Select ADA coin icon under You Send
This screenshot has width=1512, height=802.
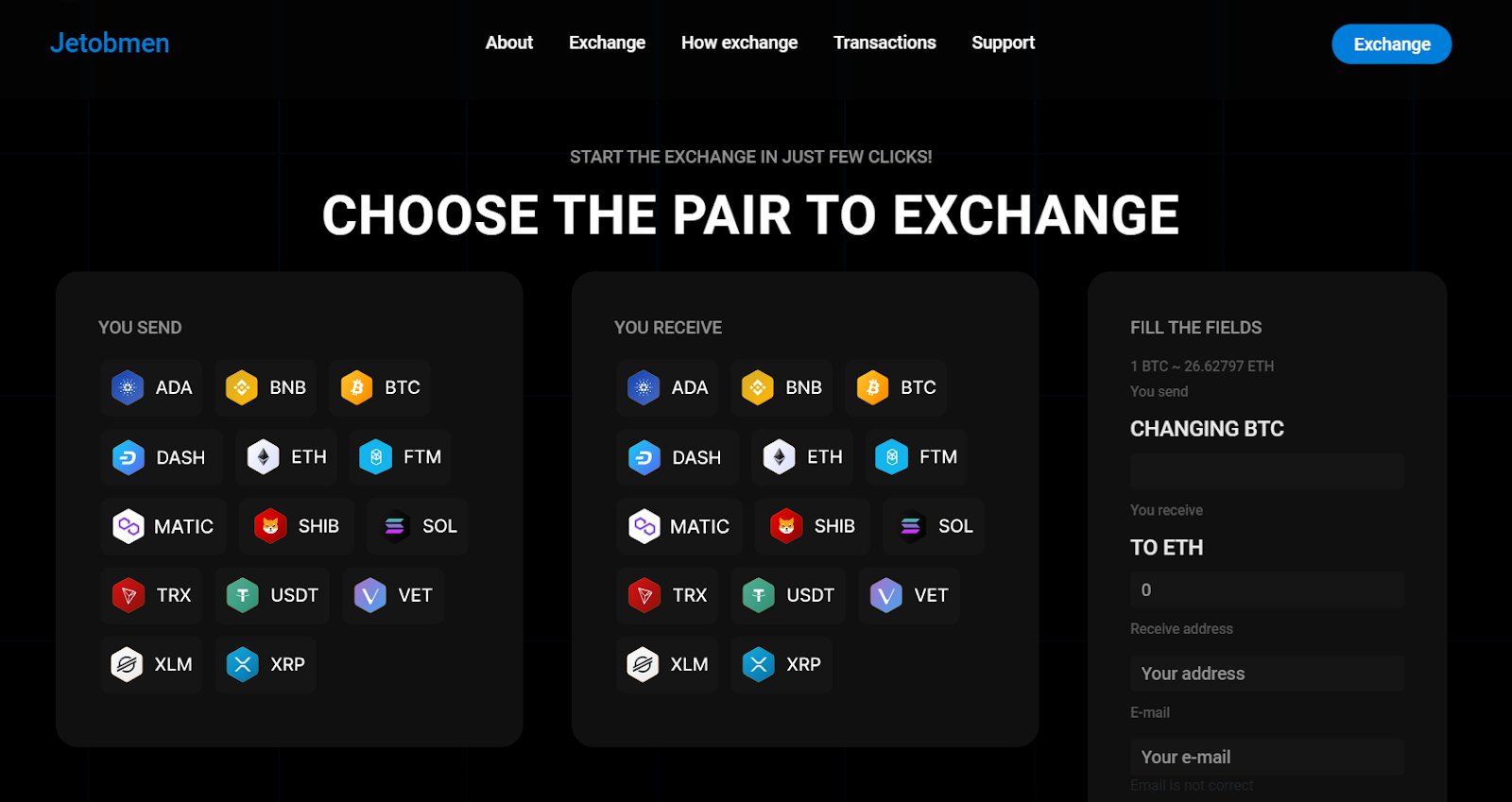click(x=128, y=387)
